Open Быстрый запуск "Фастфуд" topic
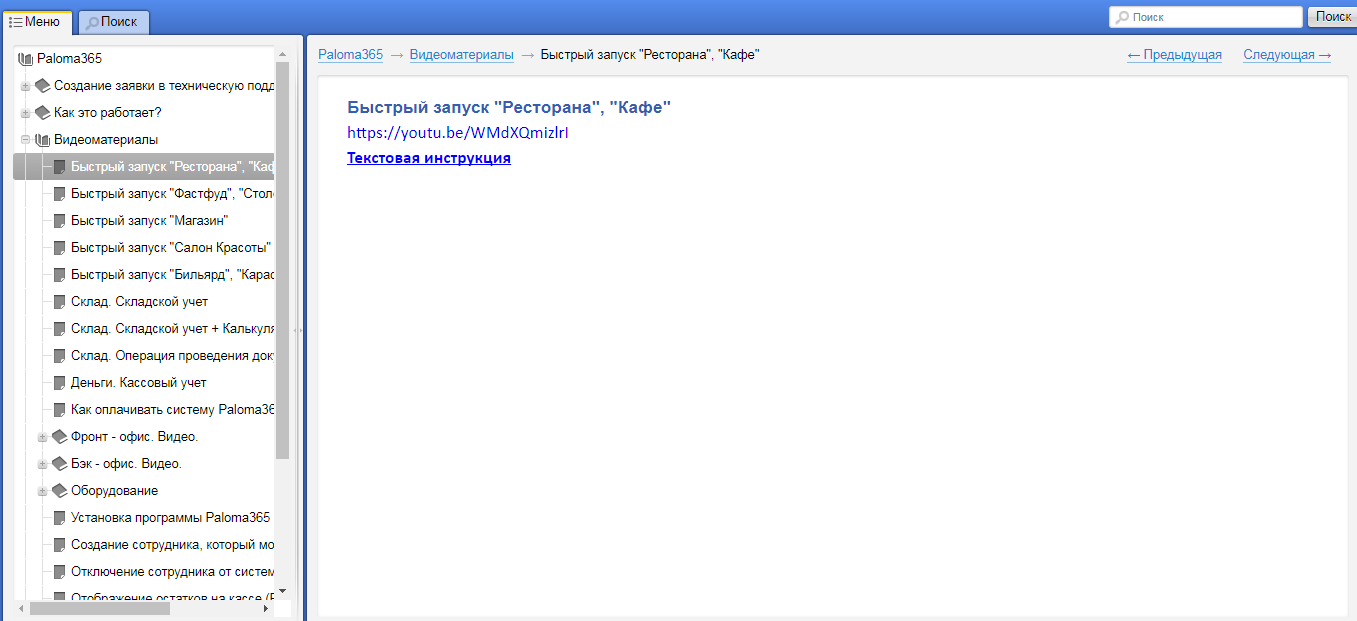This screenshot has width=1357, height=621. (x=172, y=194)
